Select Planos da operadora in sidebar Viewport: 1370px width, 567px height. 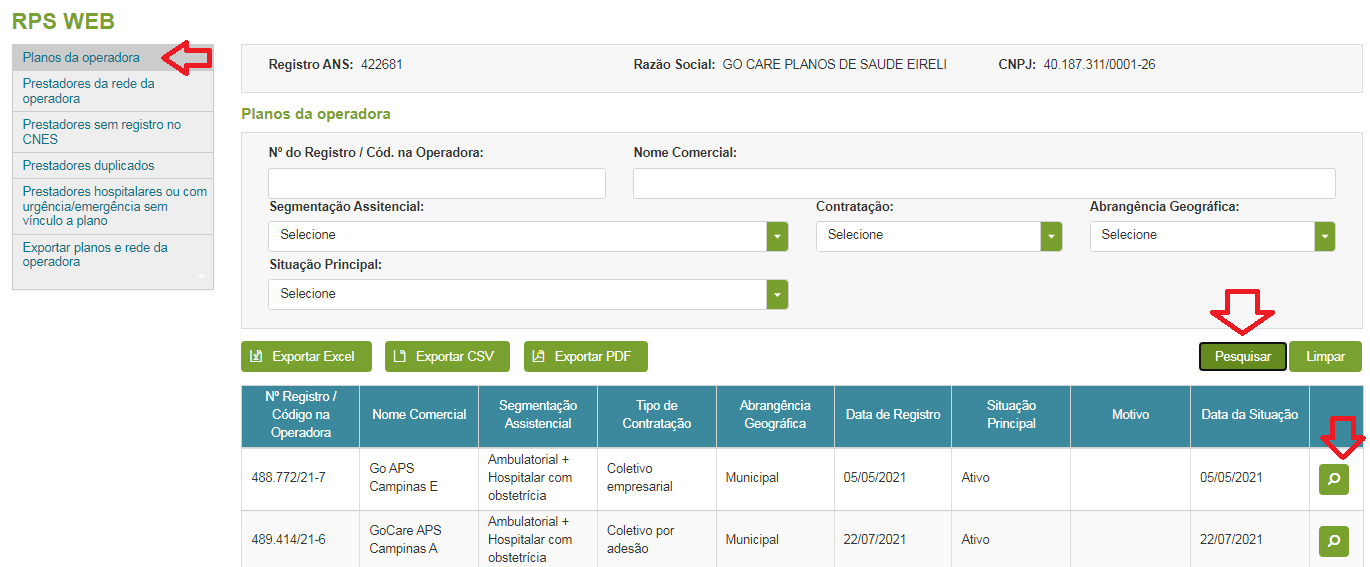click(x=81, y=58)
